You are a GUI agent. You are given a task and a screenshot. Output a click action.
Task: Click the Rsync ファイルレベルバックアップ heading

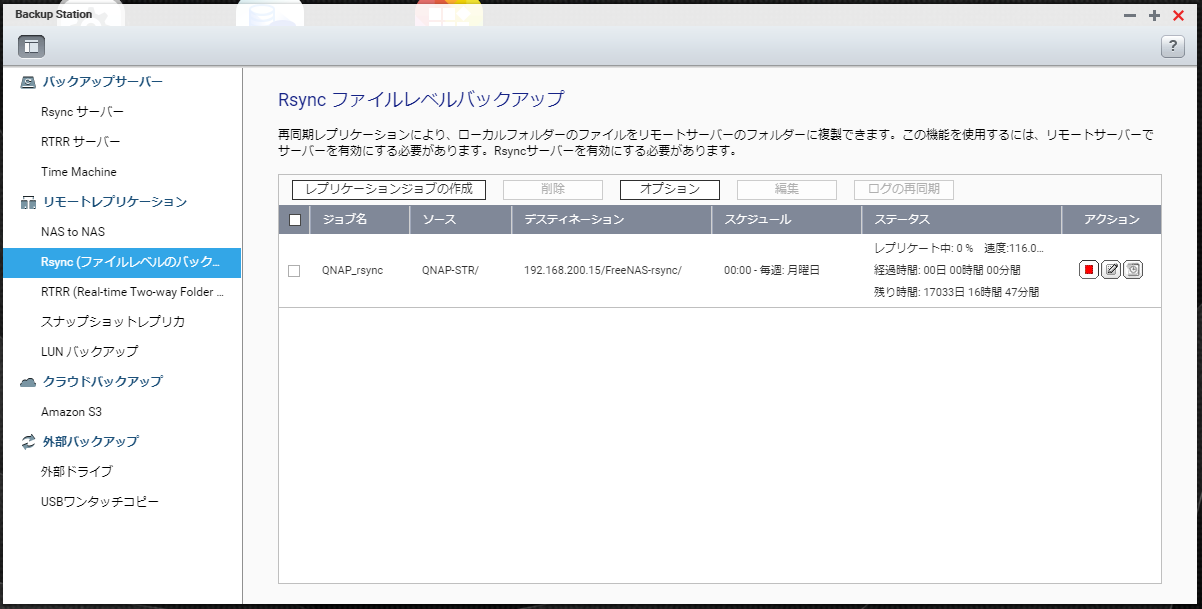click(421, 99)
